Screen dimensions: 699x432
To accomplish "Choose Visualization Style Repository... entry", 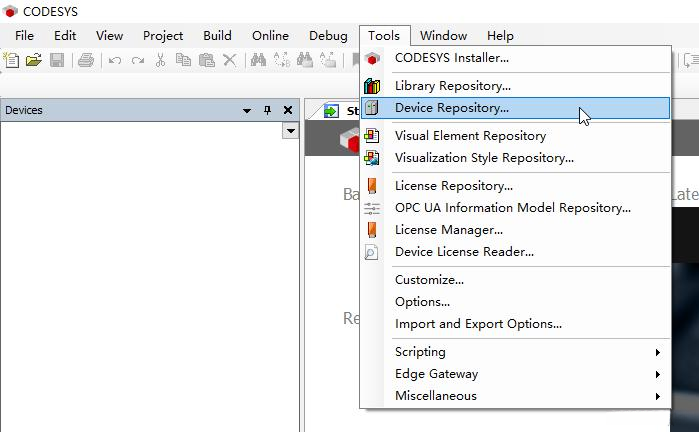I will pos(515,158).
